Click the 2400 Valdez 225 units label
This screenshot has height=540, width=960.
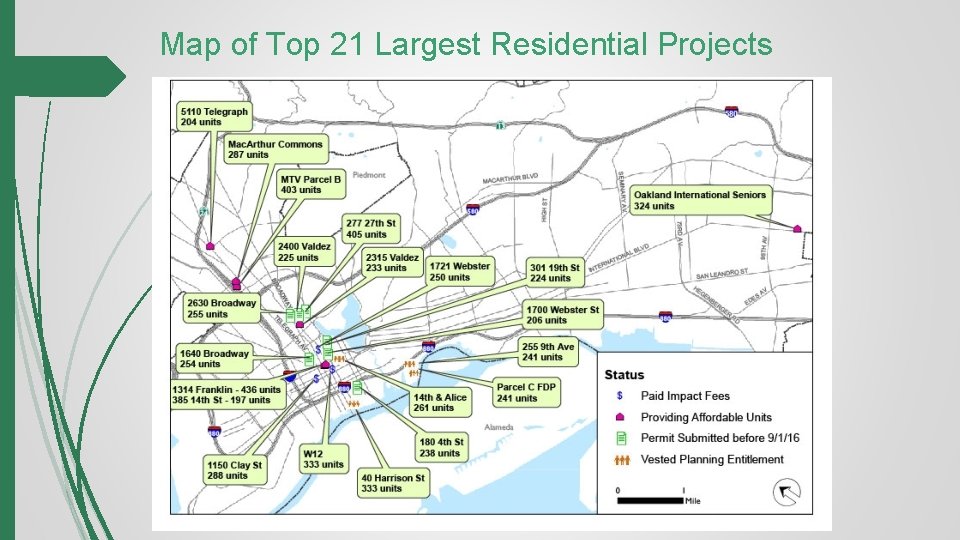pyautogui.click(x=304, y=252)
